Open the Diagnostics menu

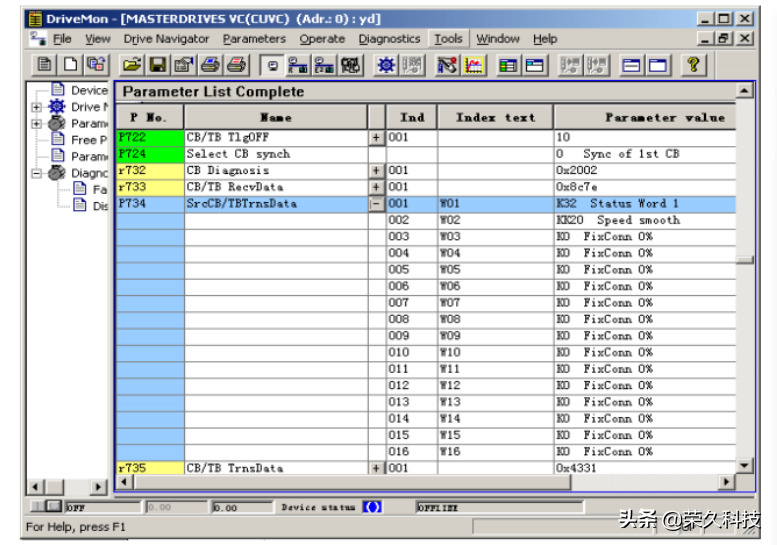(x=389, y=39)
